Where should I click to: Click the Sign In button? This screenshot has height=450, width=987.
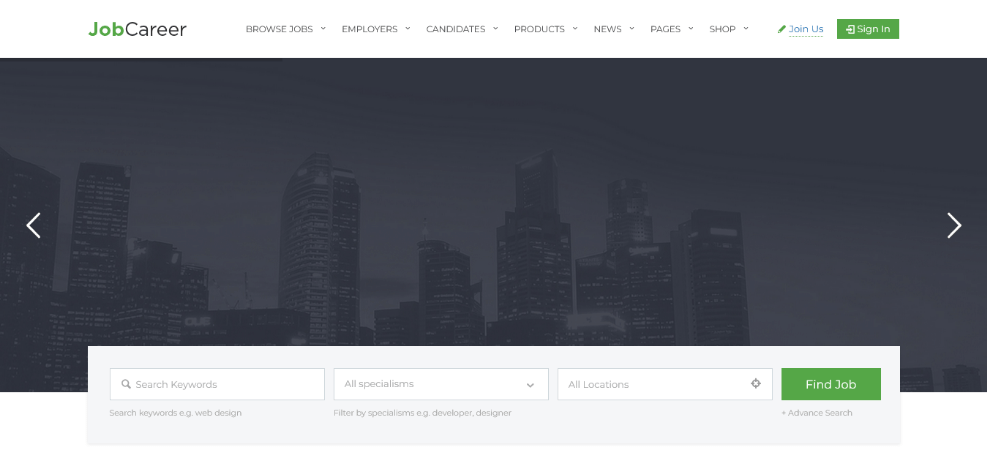[867, 29]
